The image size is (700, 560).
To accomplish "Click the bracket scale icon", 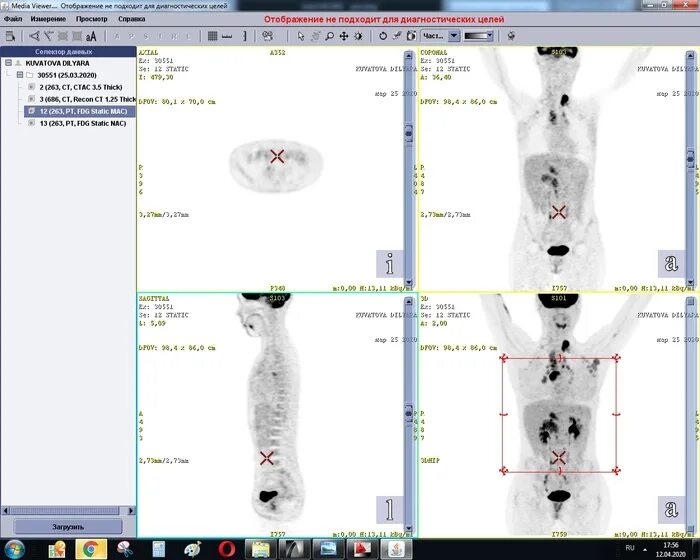I will point(245,36).
